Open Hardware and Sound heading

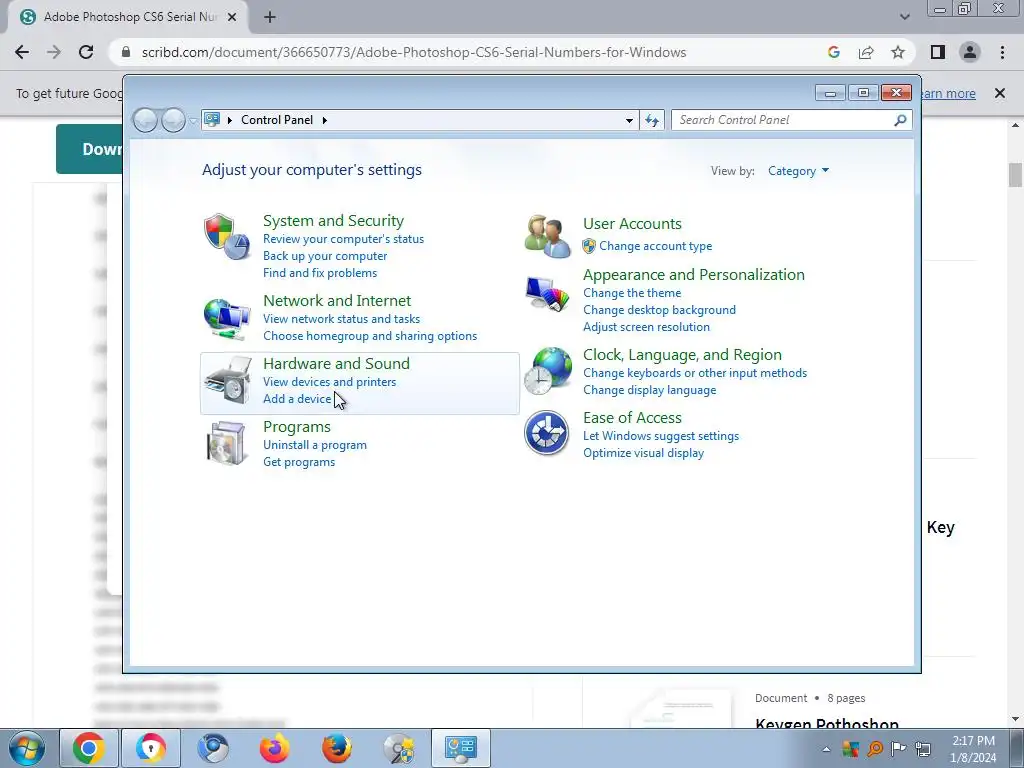[336, 364]
